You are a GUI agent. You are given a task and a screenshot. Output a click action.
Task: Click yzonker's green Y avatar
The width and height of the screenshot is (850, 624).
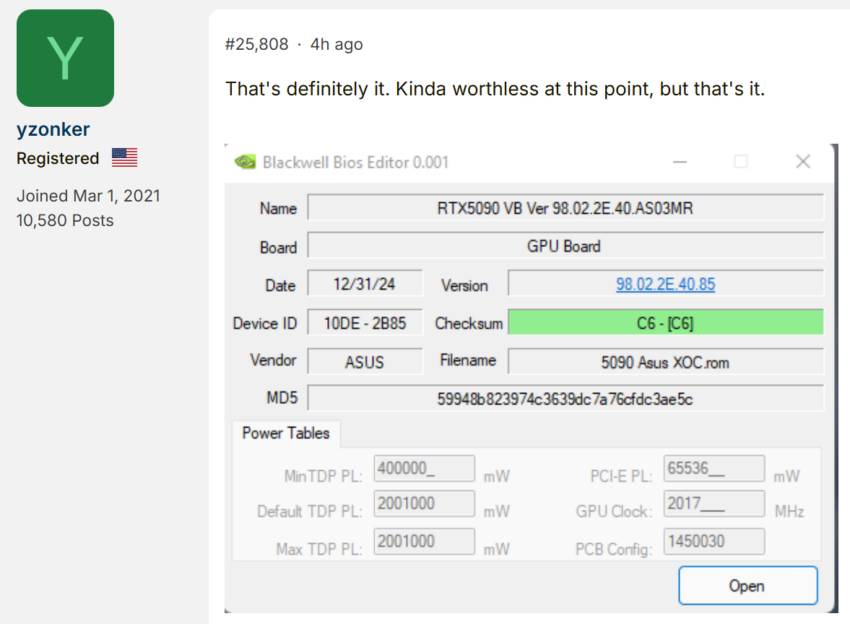[65, 58]
